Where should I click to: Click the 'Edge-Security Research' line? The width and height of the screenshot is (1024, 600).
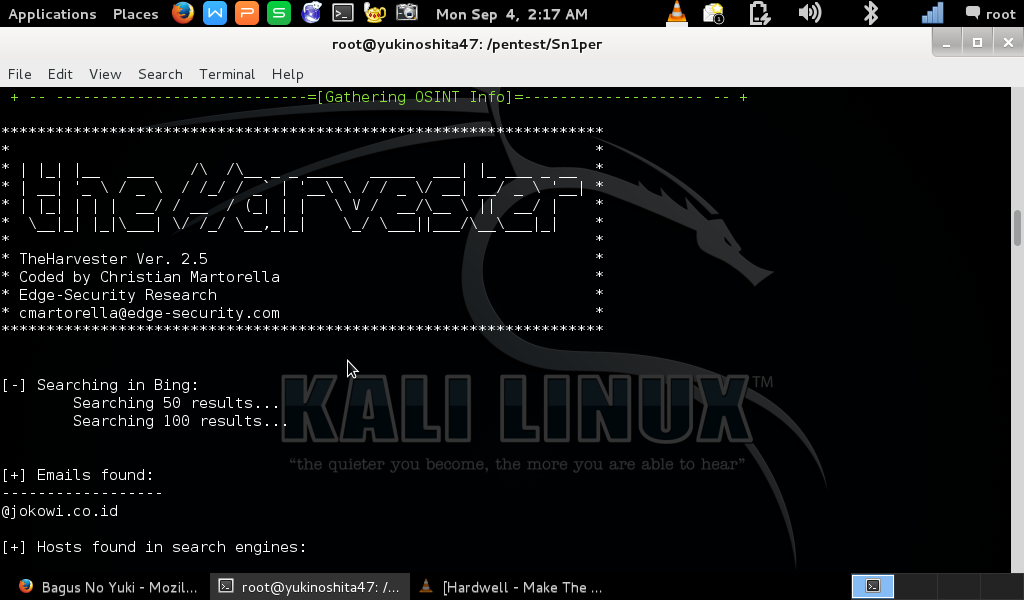tap(118, 295)
